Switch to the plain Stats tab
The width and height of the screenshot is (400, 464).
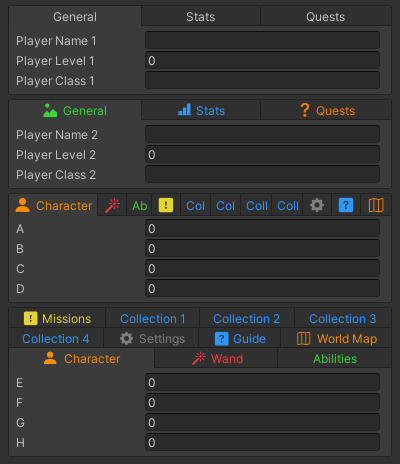coord(201,16)
